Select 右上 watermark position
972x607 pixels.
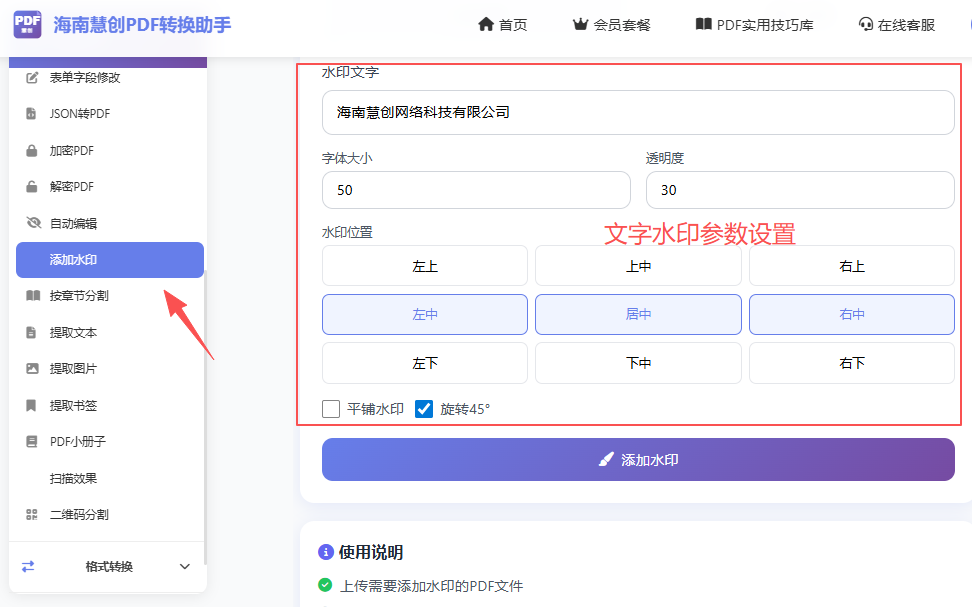point(852,266)
